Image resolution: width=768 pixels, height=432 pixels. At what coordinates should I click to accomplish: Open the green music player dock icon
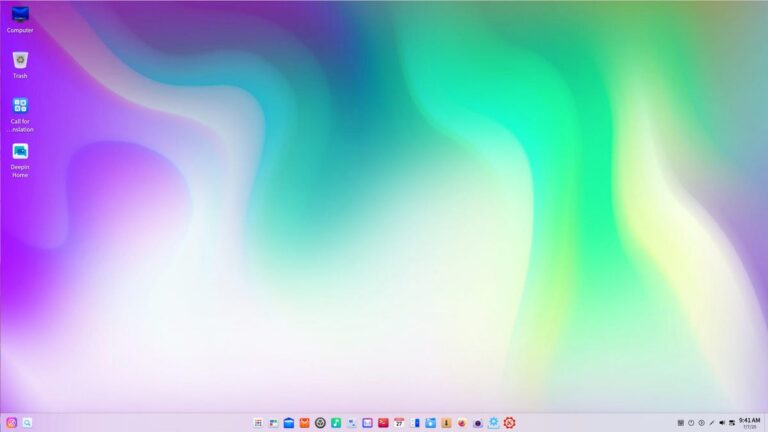coord(336,423)
